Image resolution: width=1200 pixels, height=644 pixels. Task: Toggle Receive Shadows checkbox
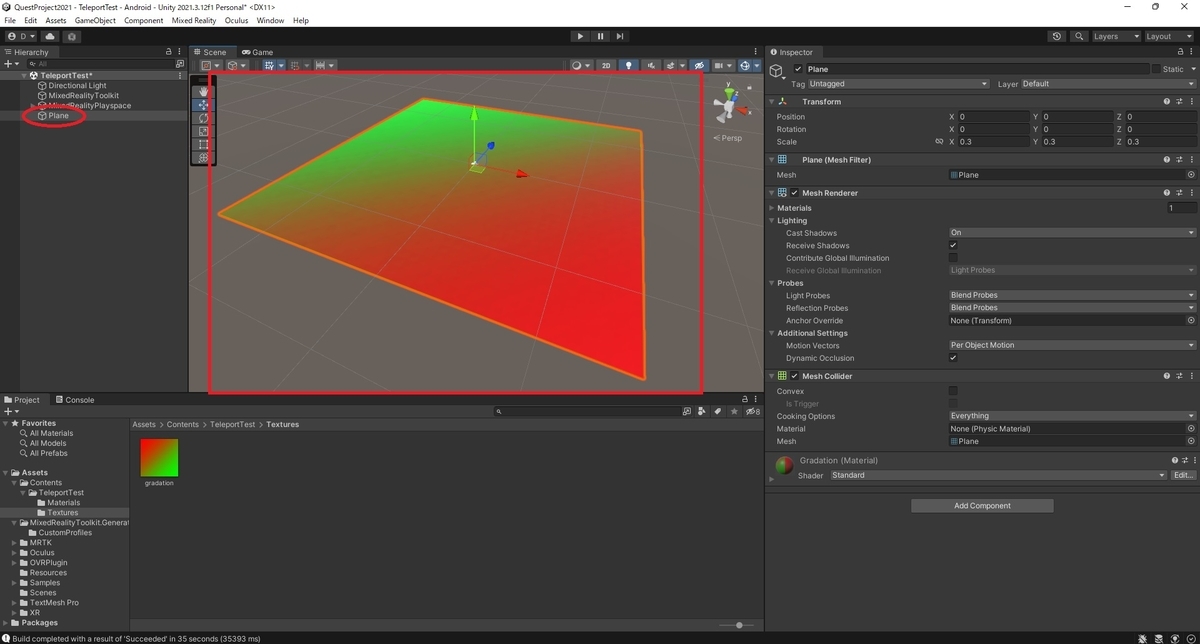click(x=953, y=245)
